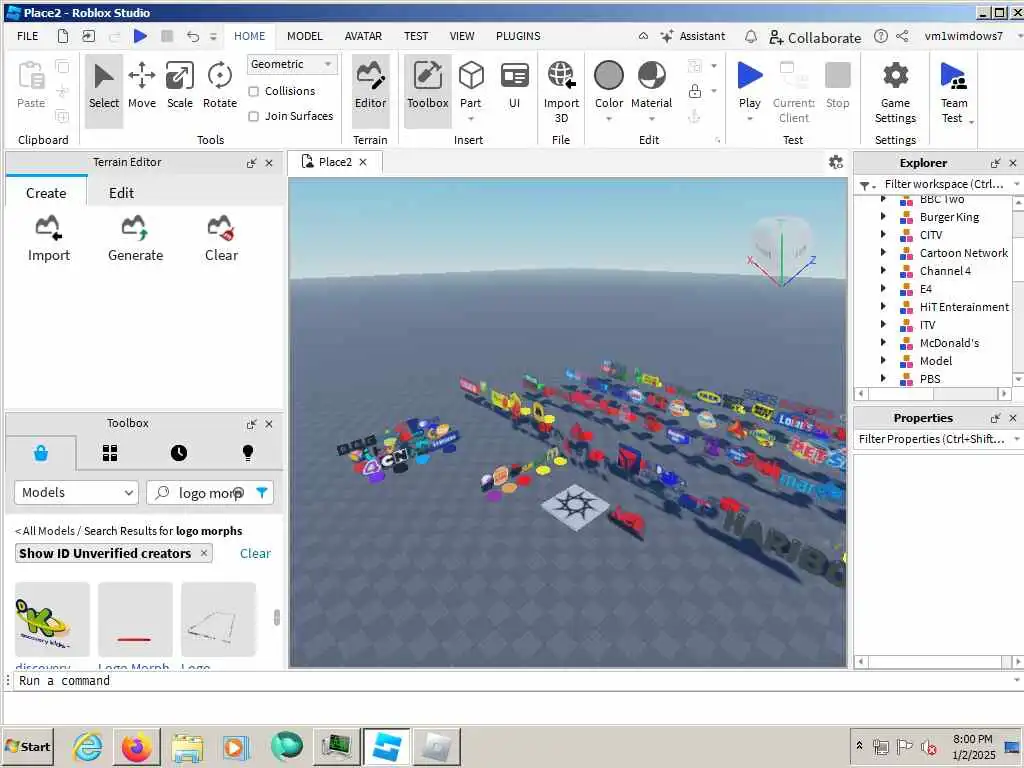
Task: Click Clear terrain icon
Action: pyautogui.click(x=221, y=238)
